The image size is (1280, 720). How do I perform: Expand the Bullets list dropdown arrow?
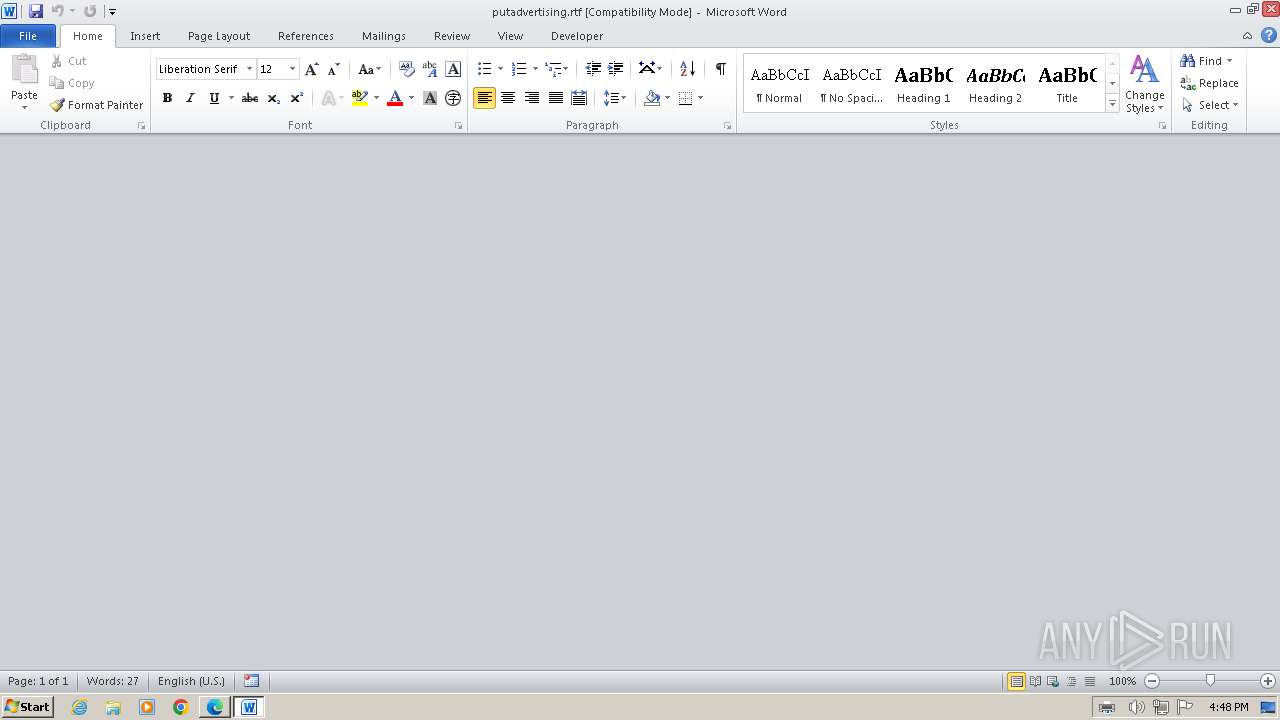(x=500, y=69)
